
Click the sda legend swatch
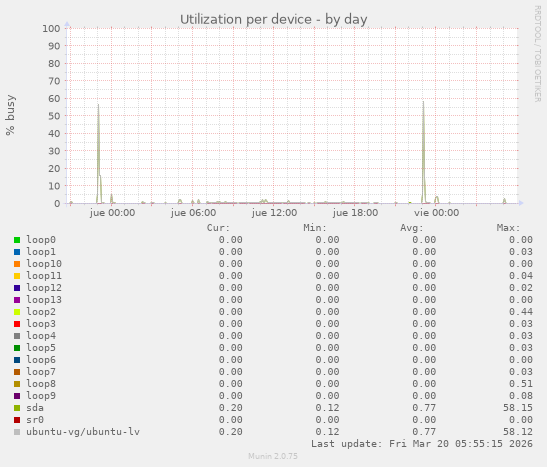(x=17, y=408)
